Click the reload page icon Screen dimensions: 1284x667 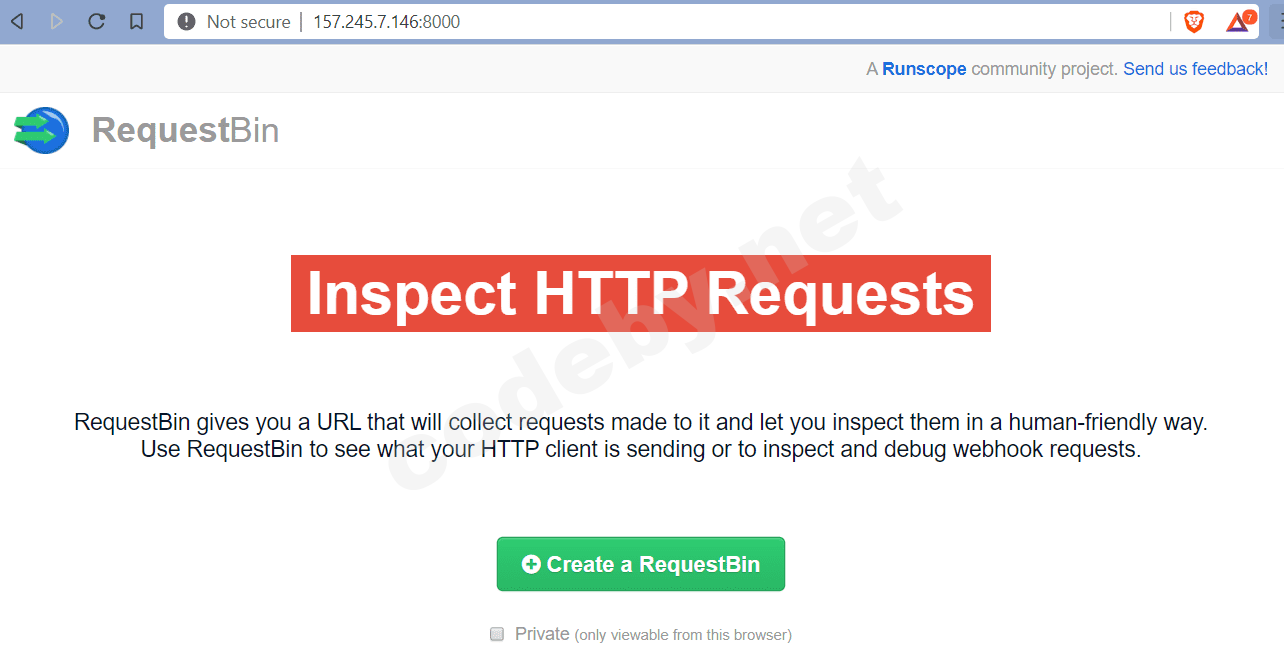click(96, 20)
